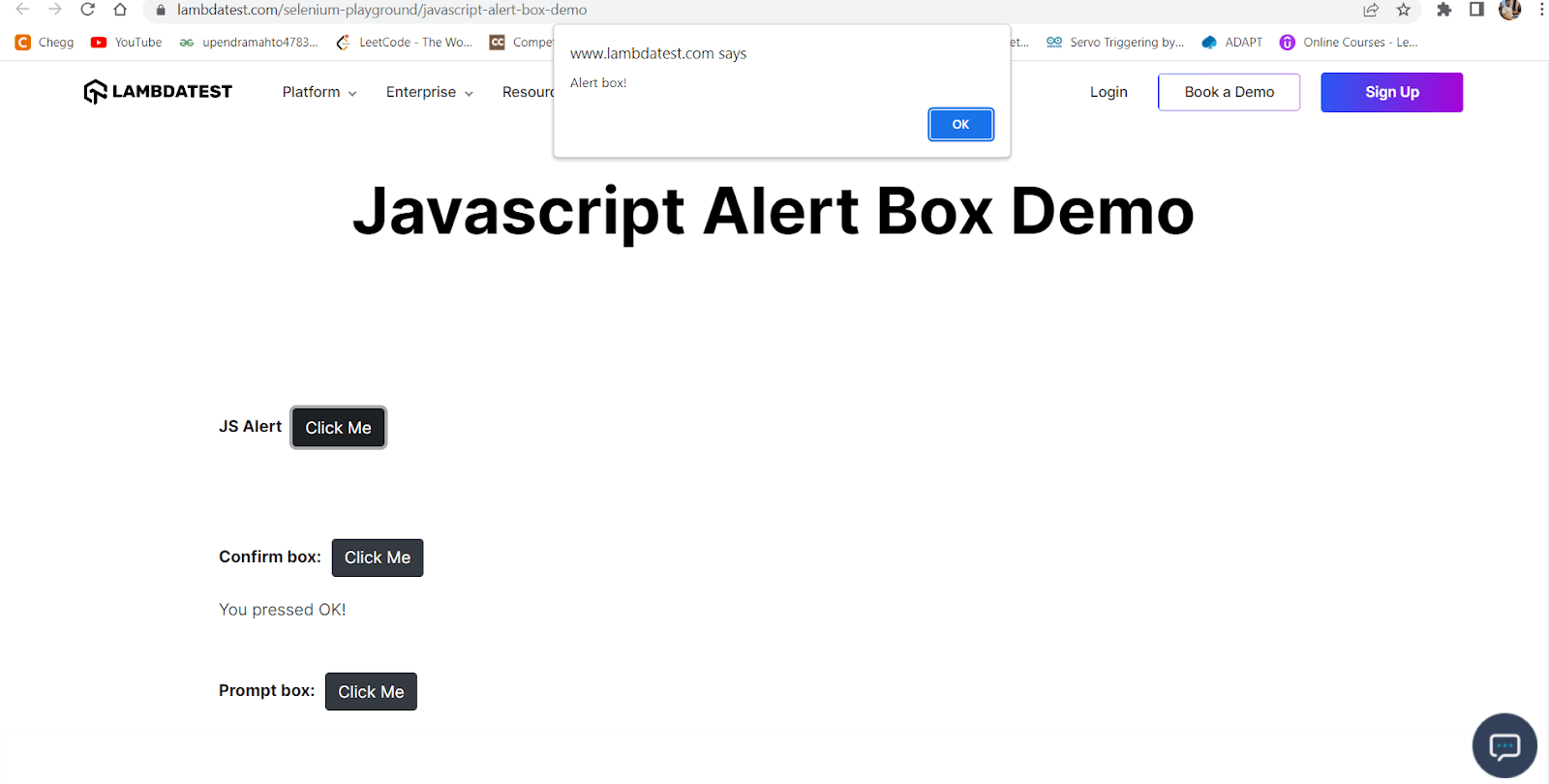Click the 'Prompt box:' label
The height and width of the screenshot is (784, 1549).
[x=266, y=691]
